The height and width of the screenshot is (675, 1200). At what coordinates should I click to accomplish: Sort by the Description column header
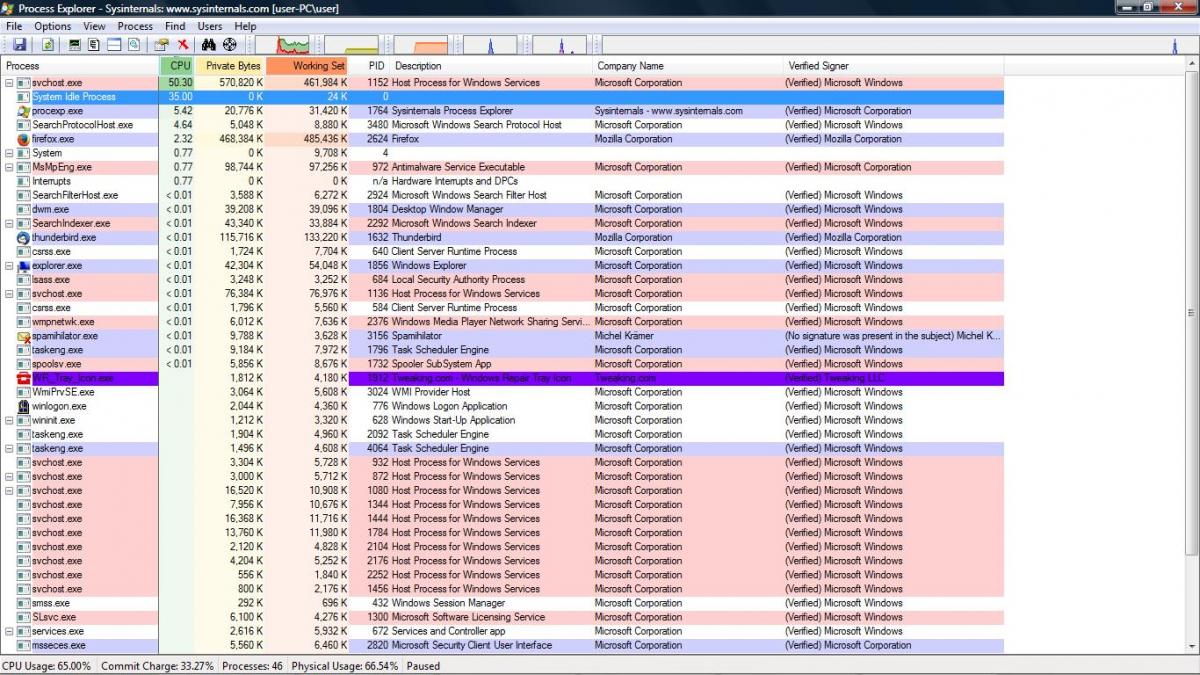(491, 66)
